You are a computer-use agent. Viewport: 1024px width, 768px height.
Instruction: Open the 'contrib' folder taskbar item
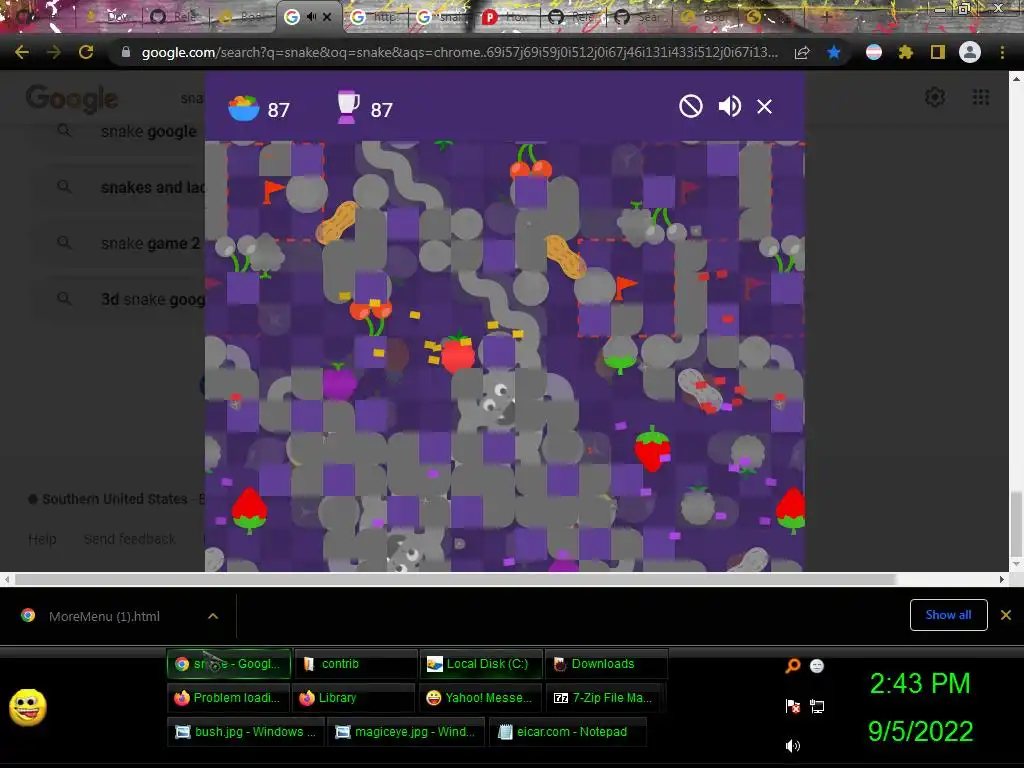(355, 664)
